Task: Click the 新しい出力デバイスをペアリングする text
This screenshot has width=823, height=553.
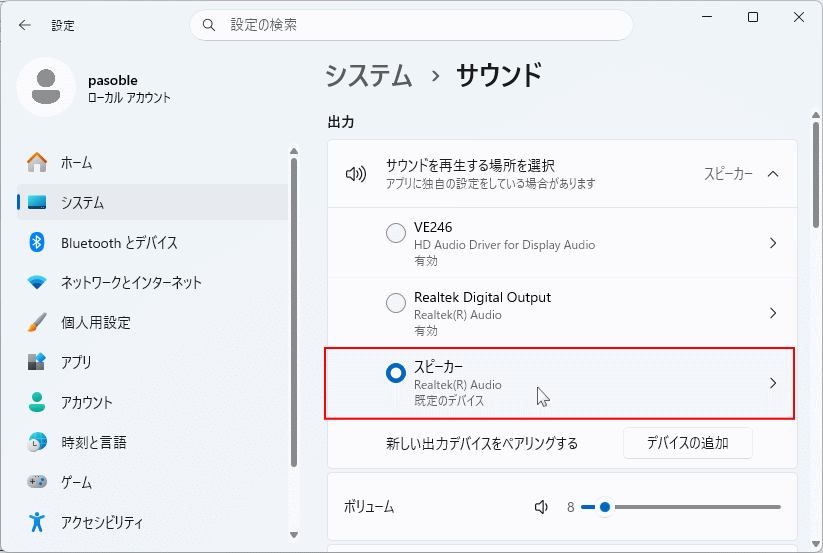Action: (x=482, y=443)
